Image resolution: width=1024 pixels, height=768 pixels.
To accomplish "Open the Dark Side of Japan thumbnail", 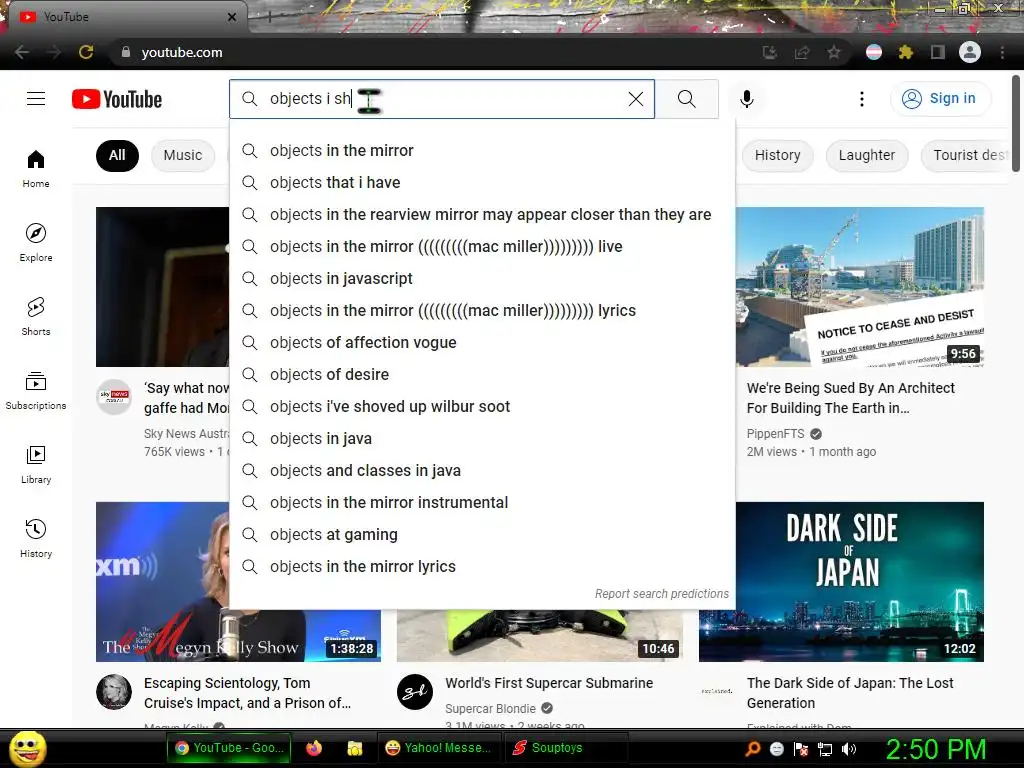I will (x=841, y=582).
